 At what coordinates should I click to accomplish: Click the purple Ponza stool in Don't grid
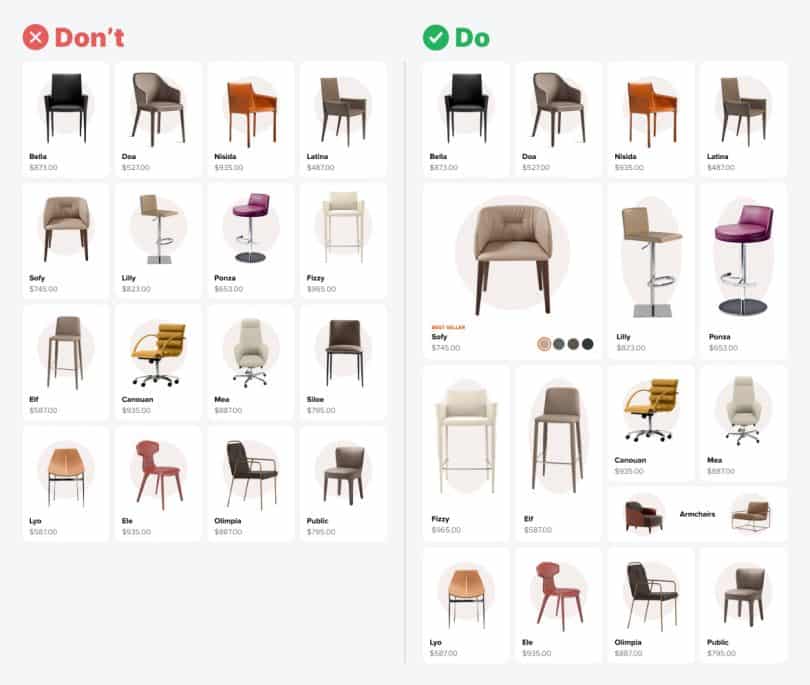point(251,241)
